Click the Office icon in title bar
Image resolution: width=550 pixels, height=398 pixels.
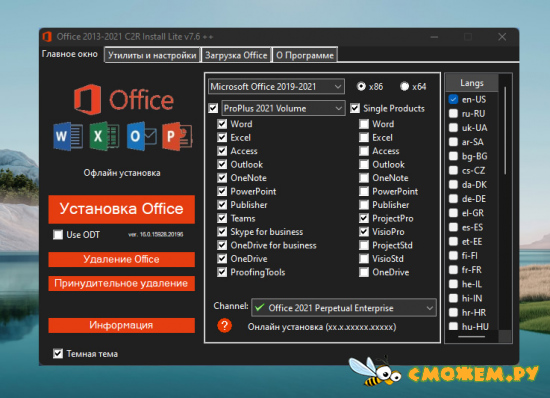47,36
